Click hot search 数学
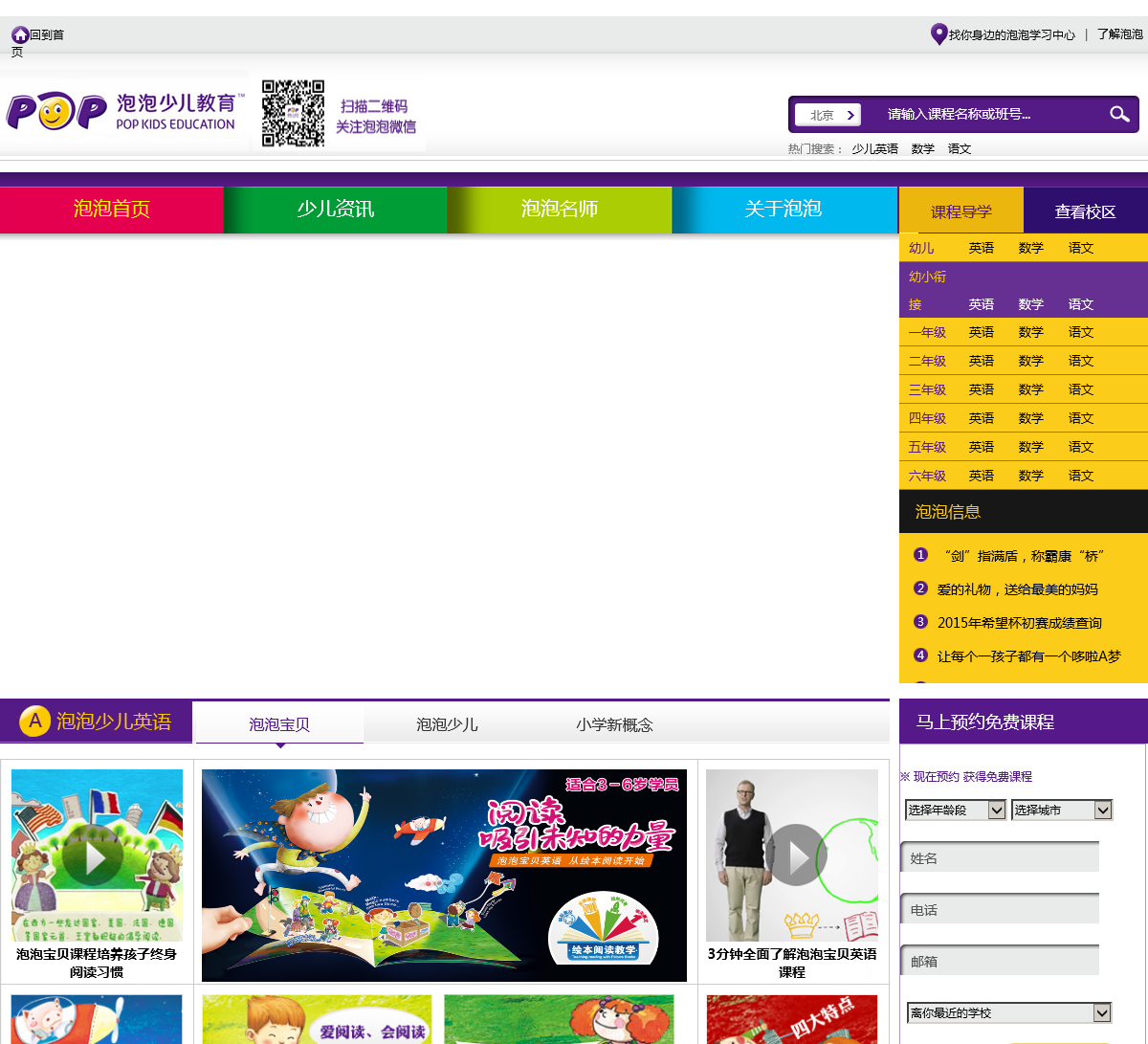The width and height of the screenshot is (1148, 1044). (923, 149)
